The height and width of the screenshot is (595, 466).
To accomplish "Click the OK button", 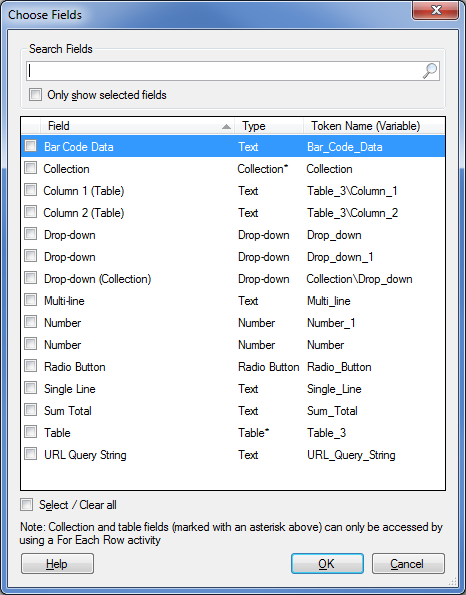I will click(327, 564).
